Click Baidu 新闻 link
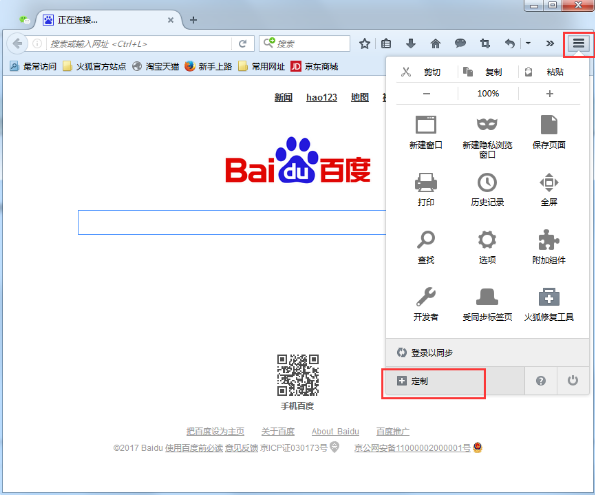Viewport: 595px width, 495px height. (x=283, y=98)
